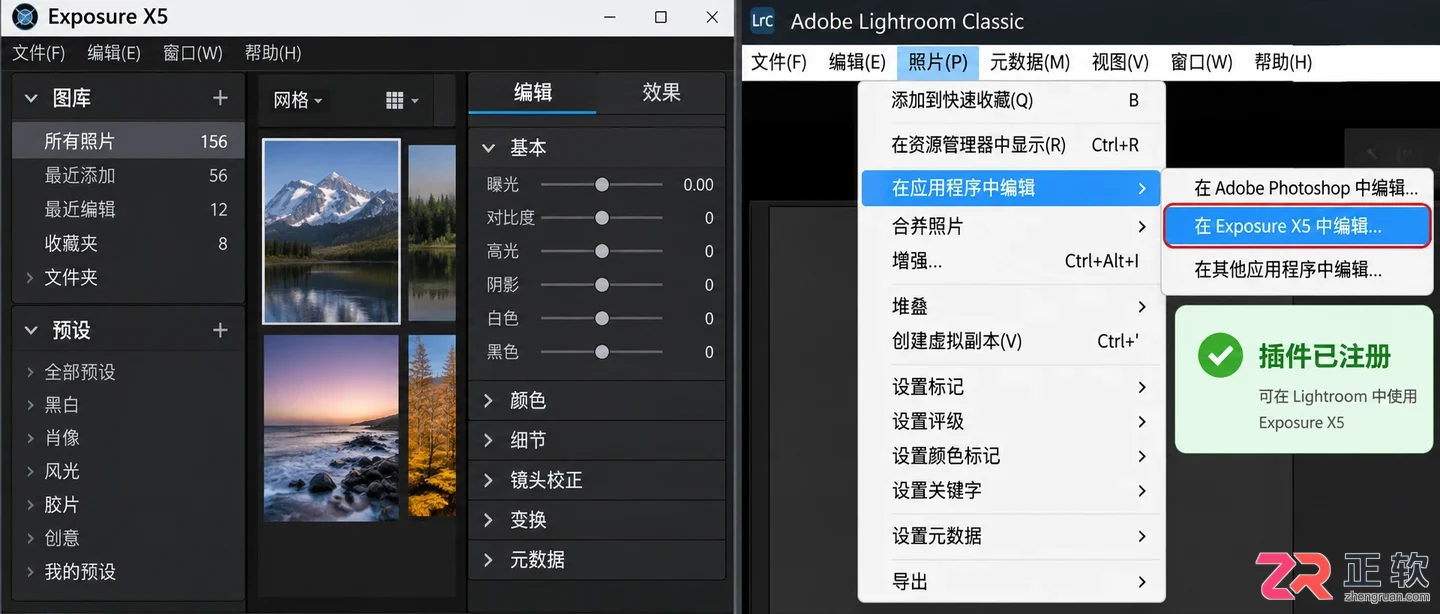This screenshot has height=614, width=1440.
Task: Choose 在 Adobe Photoshop 中编辑 submenu item
Action: 1305,188
